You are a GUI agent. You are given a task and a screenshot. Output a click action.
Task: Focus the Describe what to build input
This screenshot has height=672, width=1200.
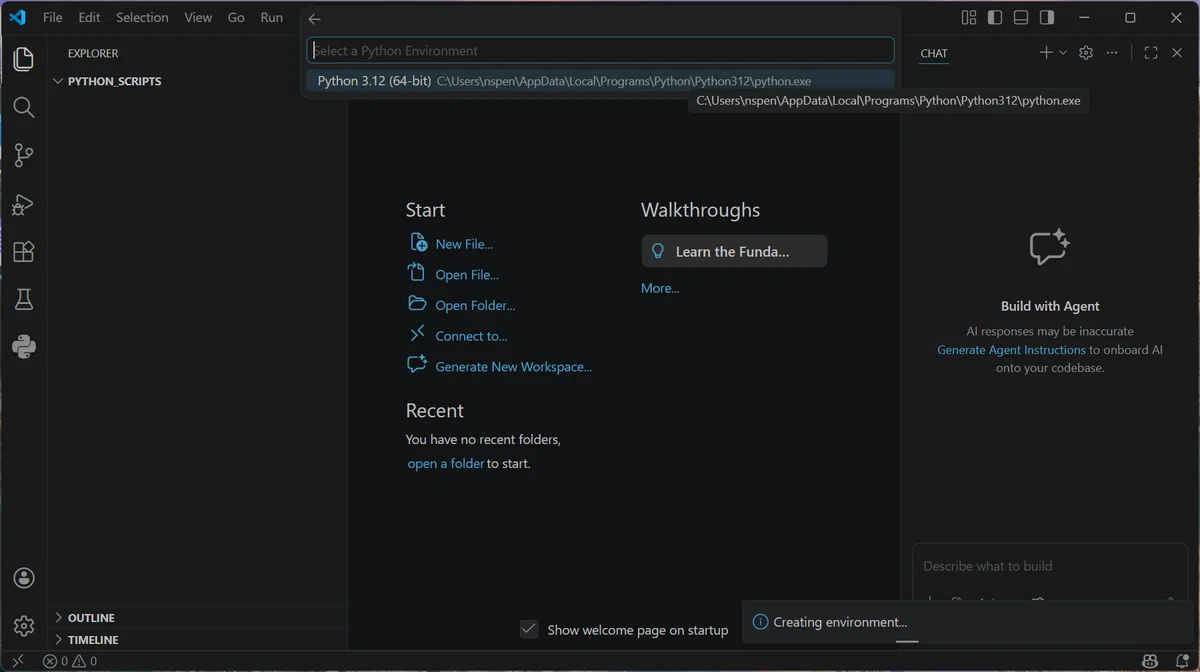[1049, 566]
